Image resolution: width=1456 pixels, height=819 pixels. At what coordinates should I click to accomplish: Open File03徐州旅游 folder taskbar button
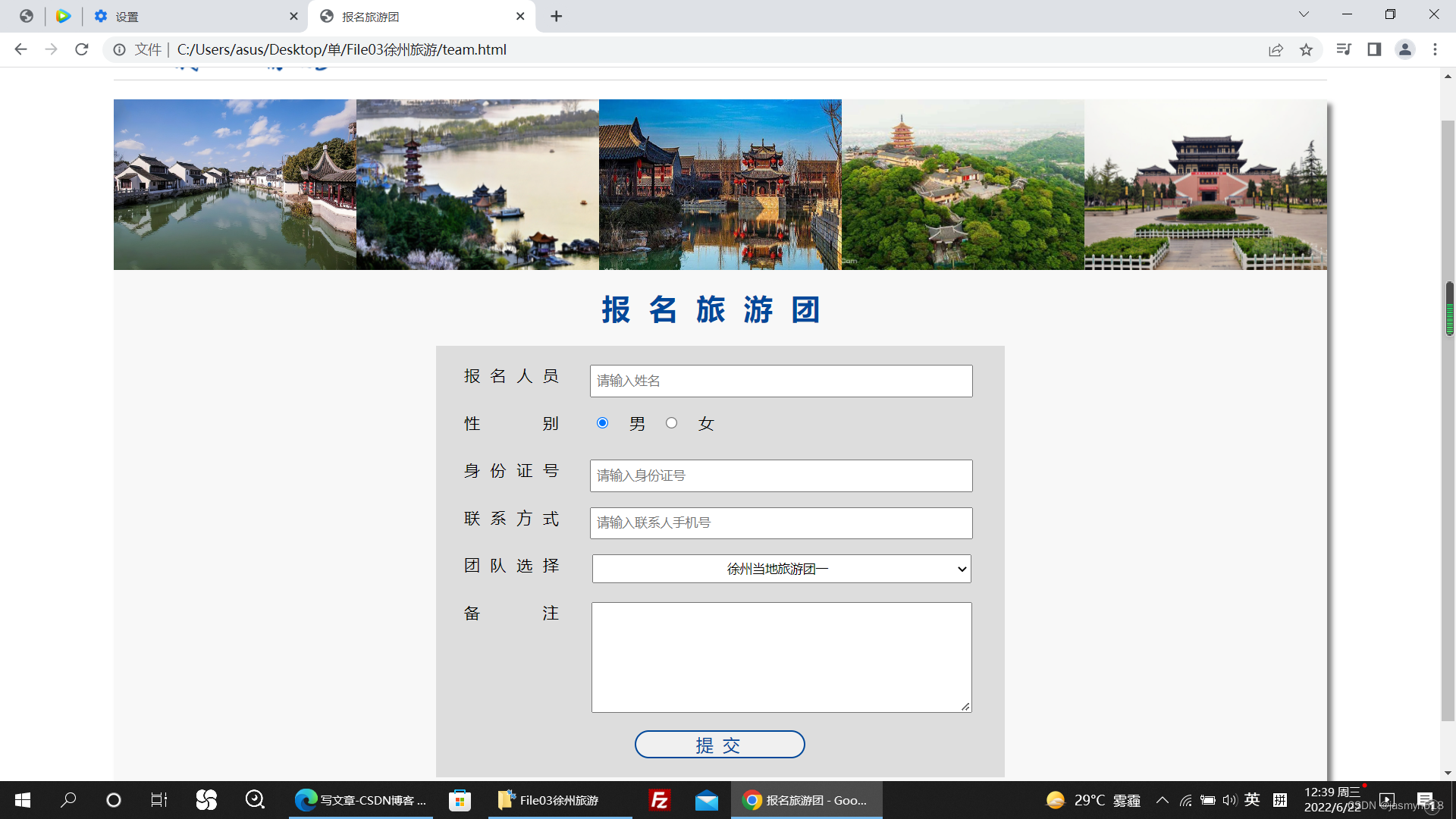tap(560, 800)
